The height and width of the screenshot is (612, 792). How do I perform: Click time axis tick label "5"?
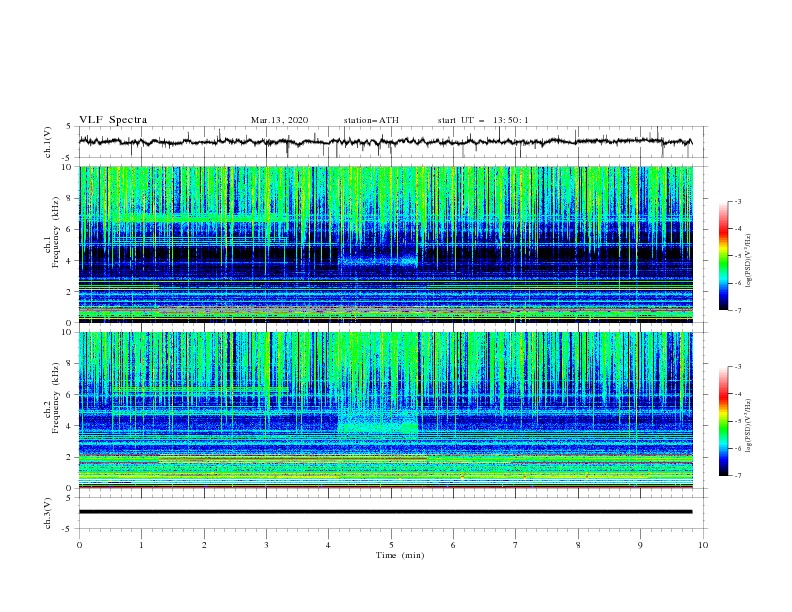391,545
